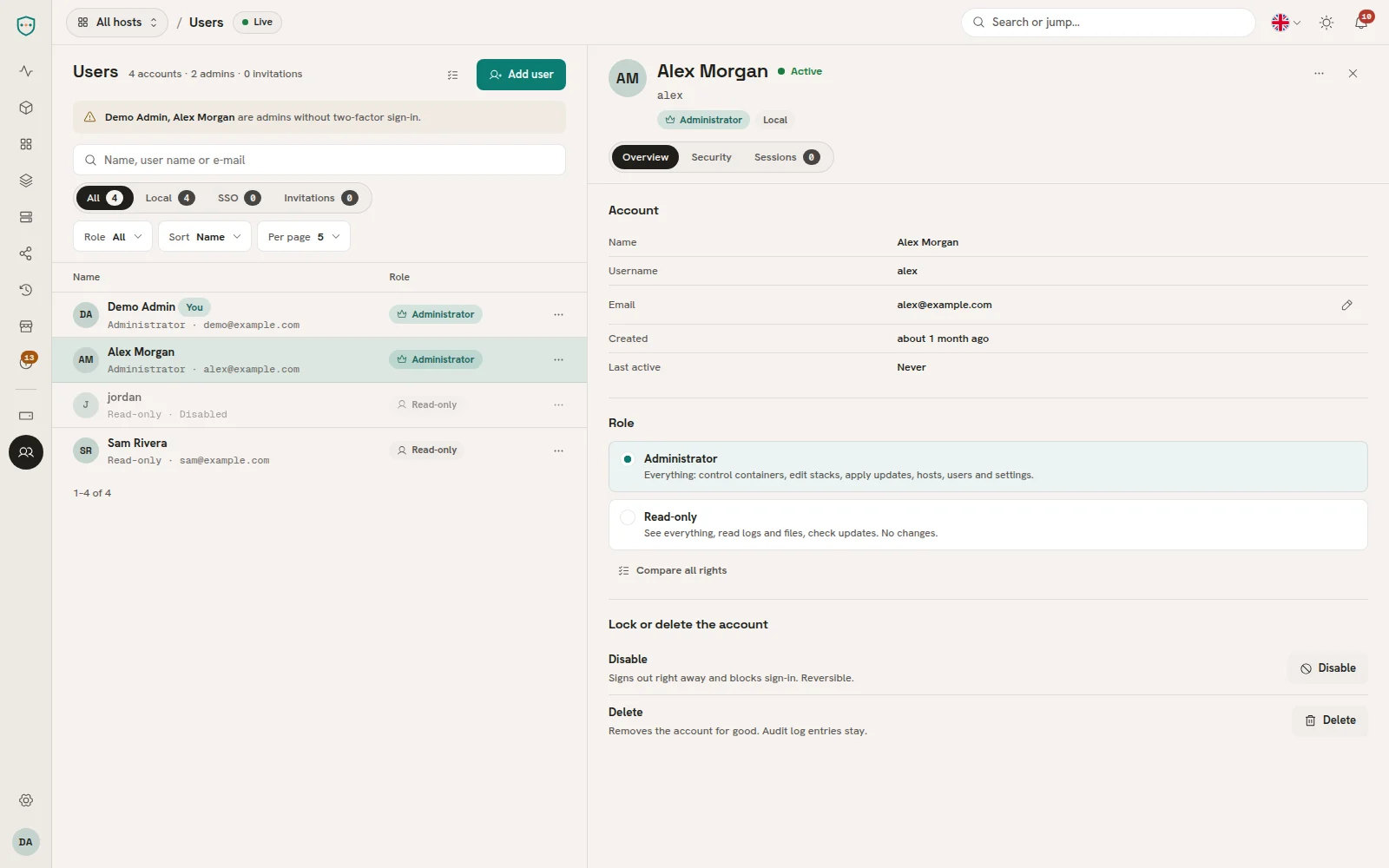This screenshot has width=1389, height=868.
Task: Open the settings gear in sidebar
Action: pos(26,800)
